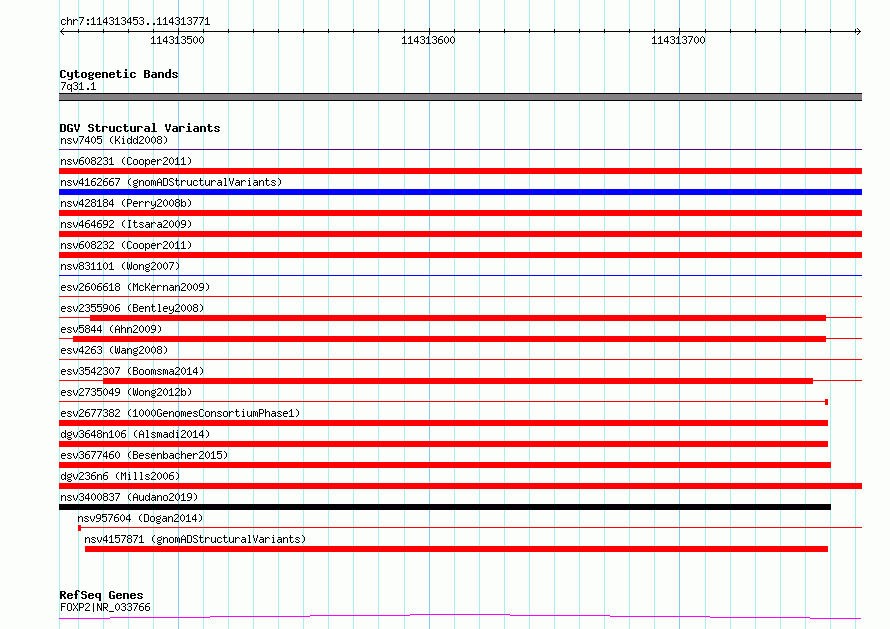This screenshot has width=890, height=629.
Task: Click the esv2735049 (Wong2012b) label
Action: tap(126, 392)
